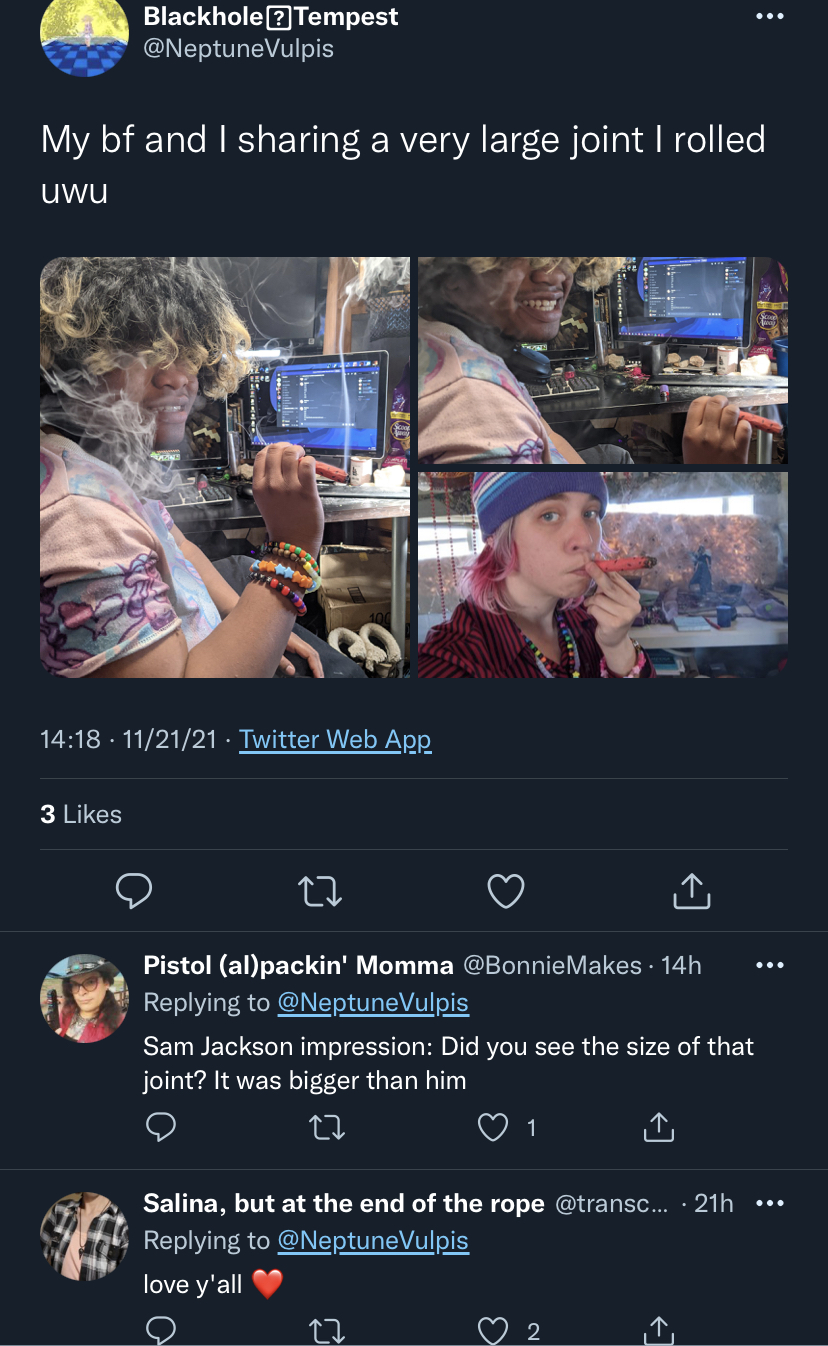Open more options on BonnieMakes reply
The width and height of the screenshot is (828, 1346).
point(770,966)
